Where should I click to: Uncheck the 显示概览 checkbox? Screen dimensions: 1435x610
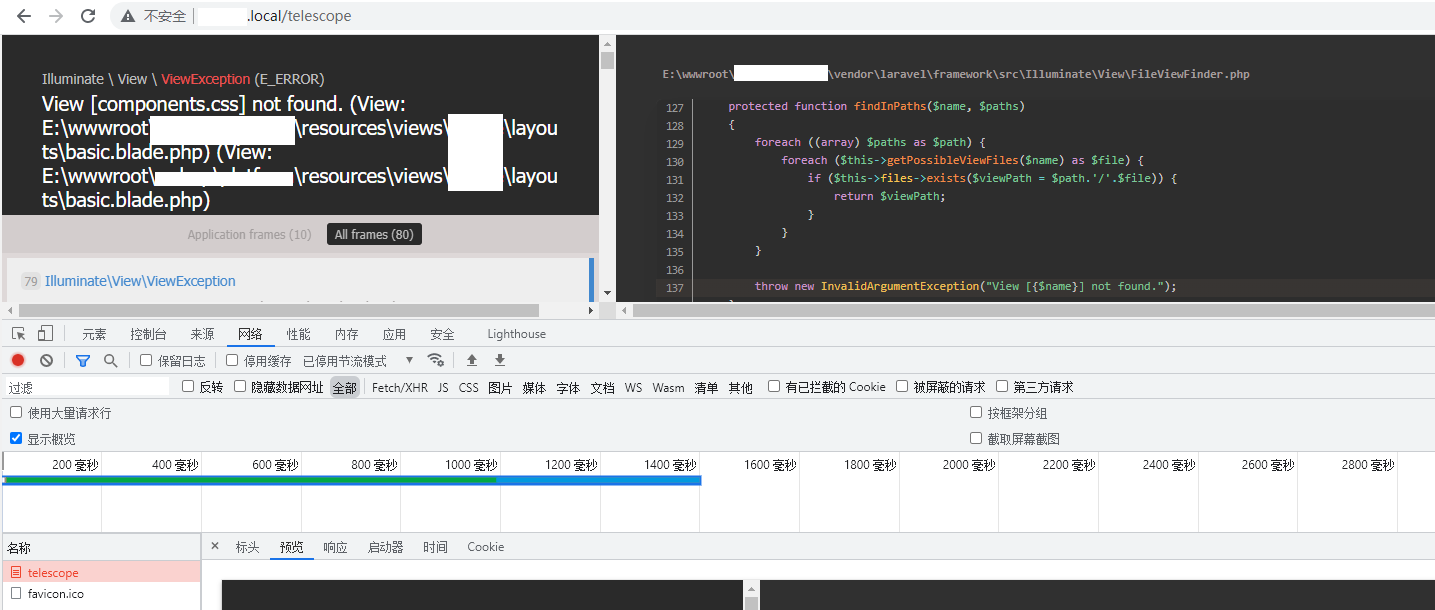click(16, 438)
